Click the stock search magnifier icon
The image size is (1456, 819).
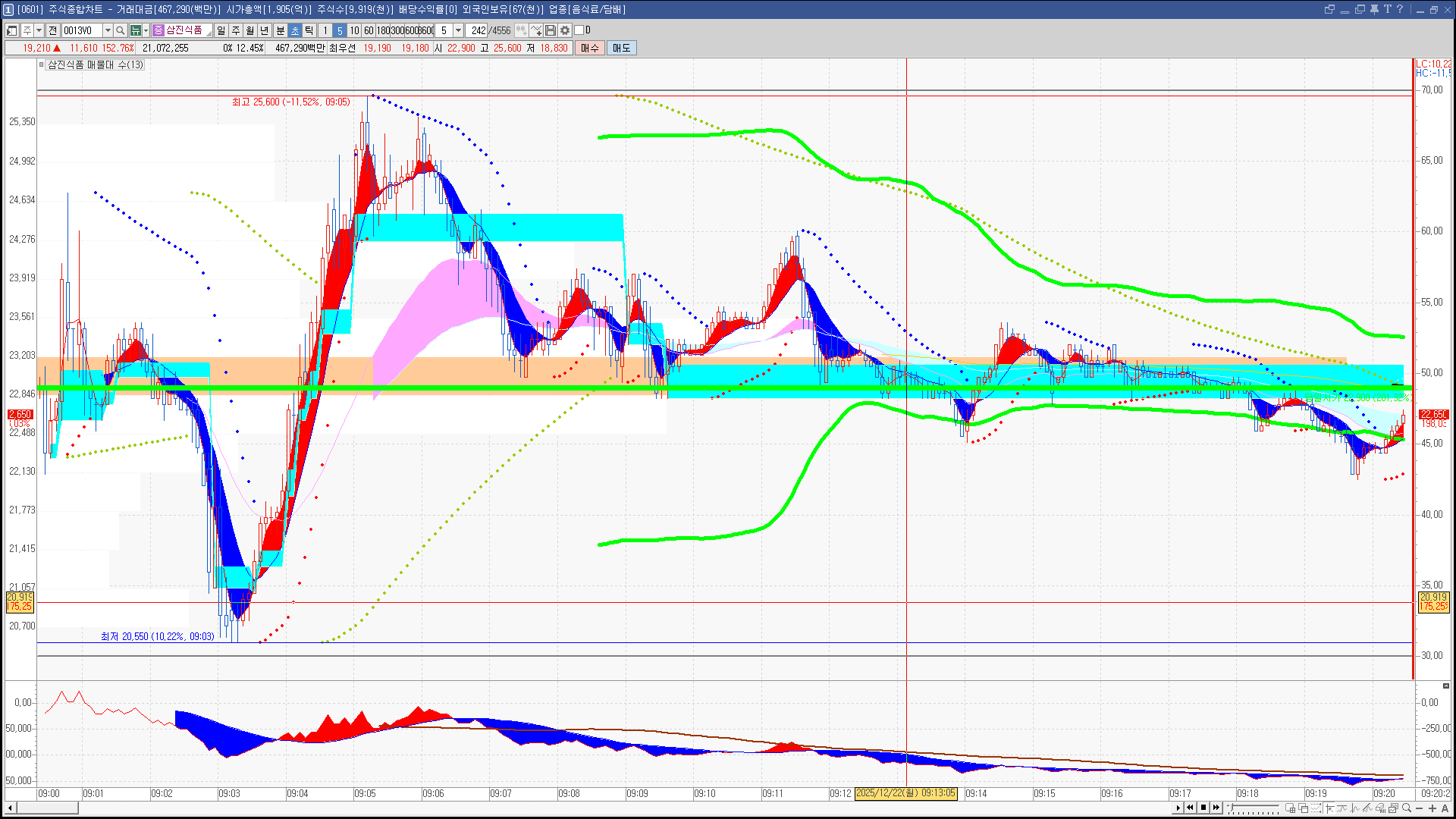click(120, 30)
